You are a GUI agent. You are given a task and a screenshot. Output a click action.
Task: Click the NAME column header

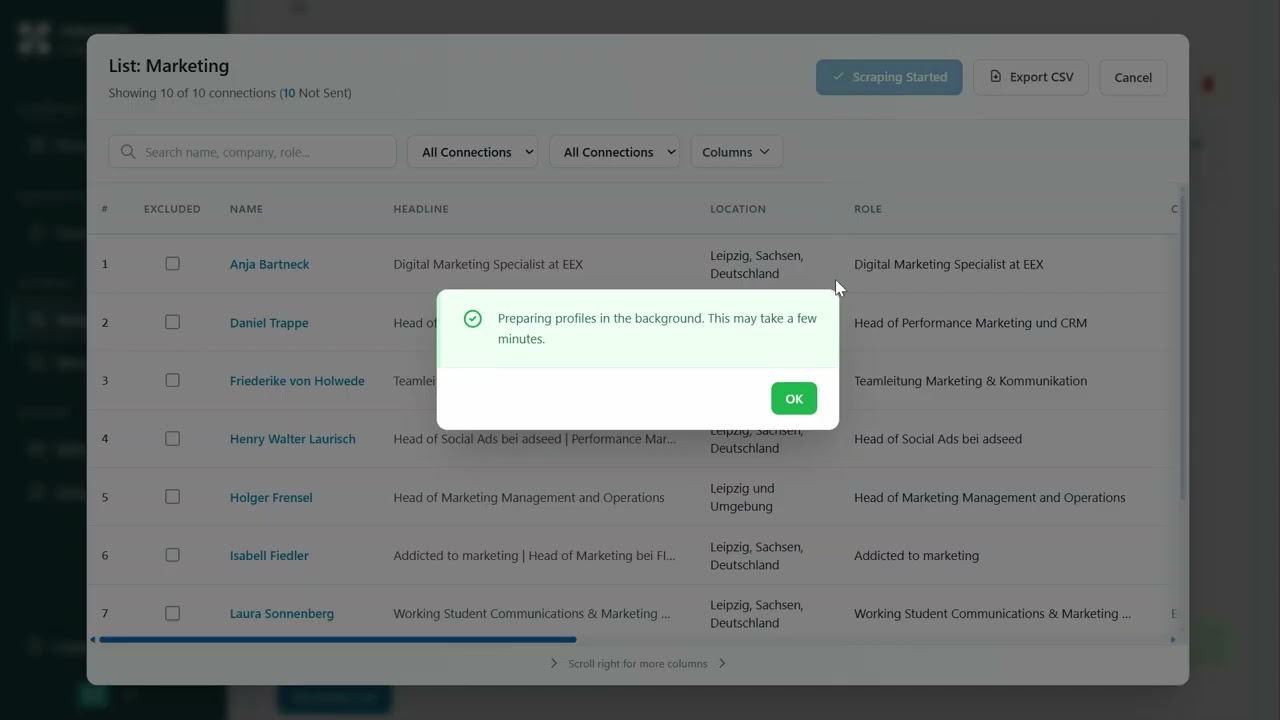pos(246,209)
